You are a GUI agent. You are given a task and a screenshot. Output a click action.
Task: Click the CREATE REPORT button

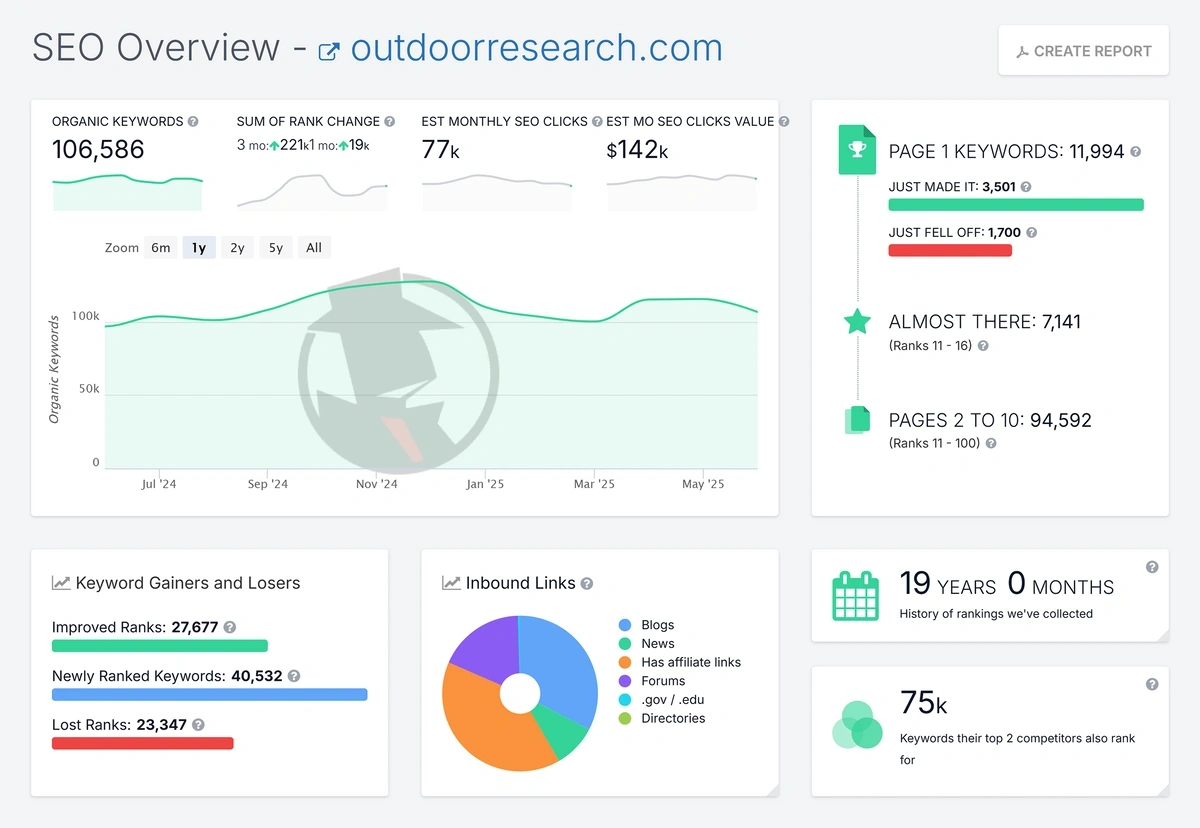pyautogui.click(x=1083, y=51)
